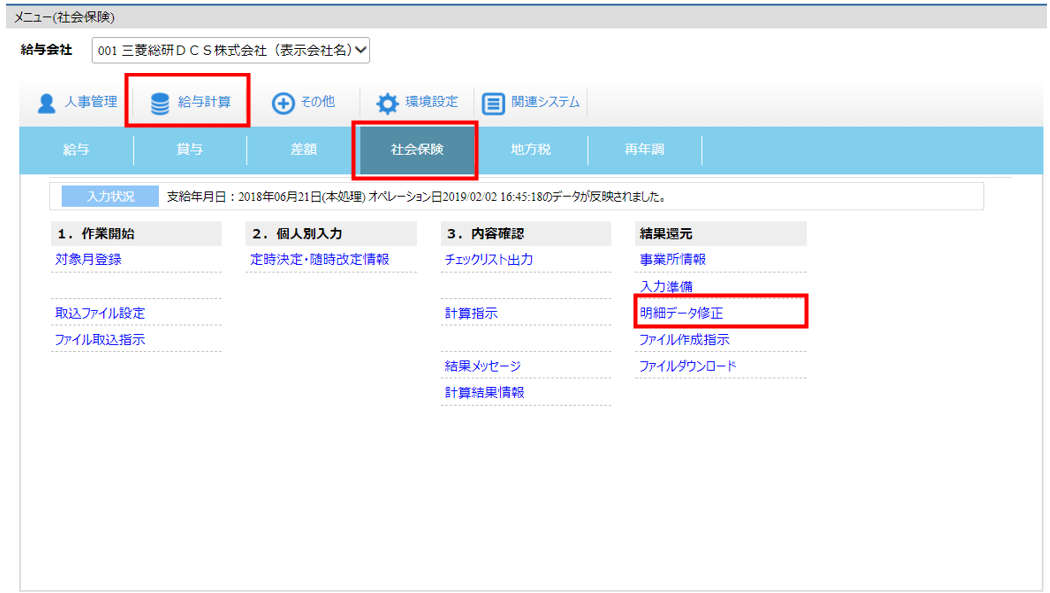Open the 環境設定 menu label

pyautogui.click(x=432, y=102)
